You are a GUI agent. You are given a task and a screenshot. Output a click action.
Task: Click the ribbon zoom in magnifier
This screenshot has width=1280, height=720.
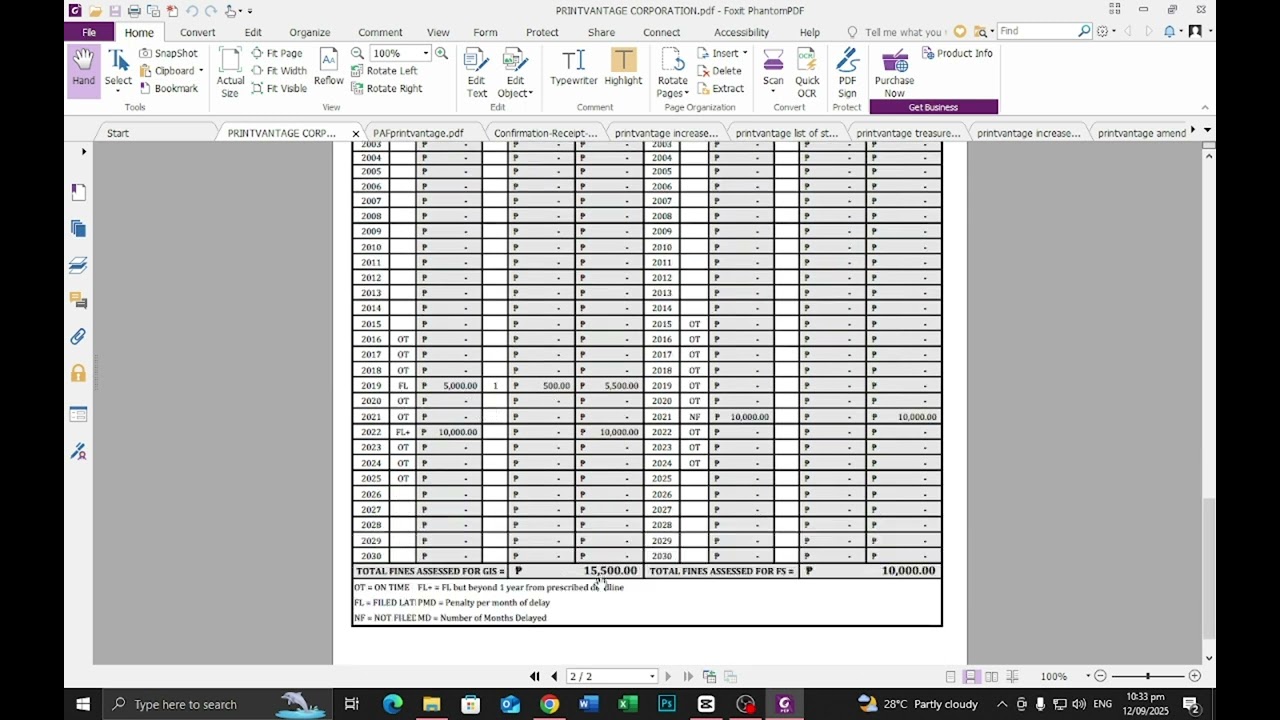coord(441,53)
